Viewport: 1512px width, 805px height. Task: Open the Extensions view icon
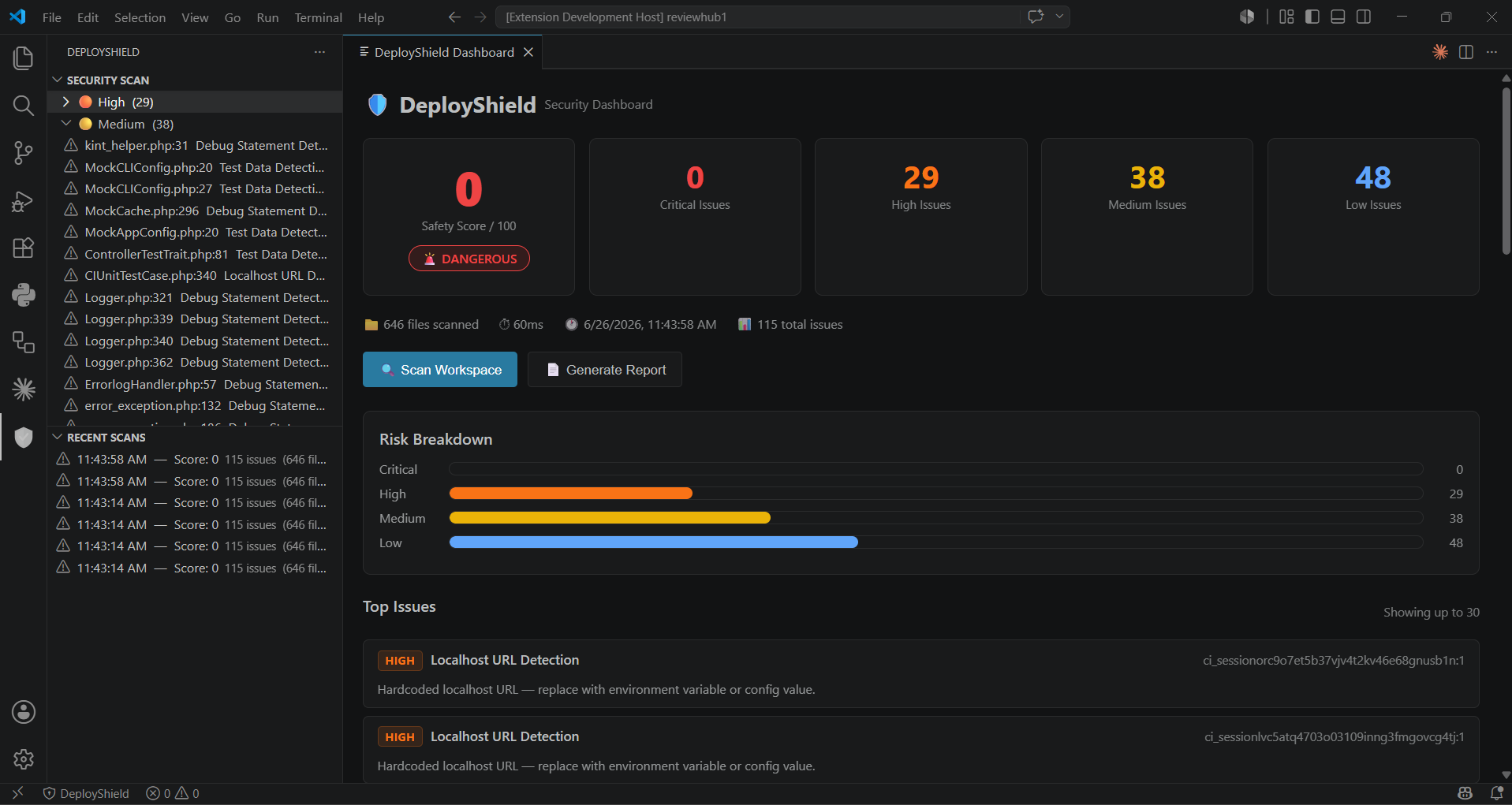pos(24,248)
